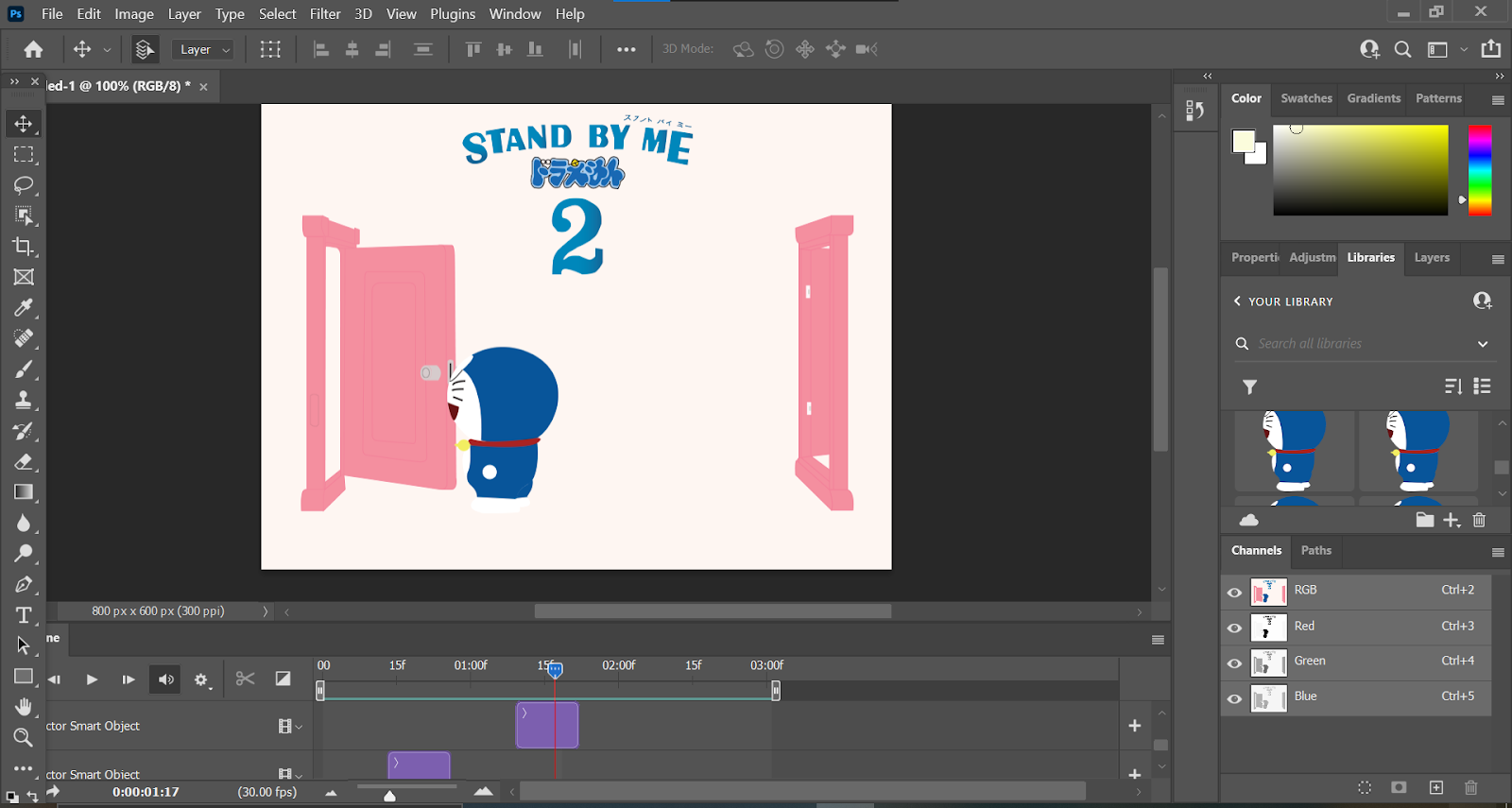
Task: Hide the RGB channel
Action: (1234, 593)
